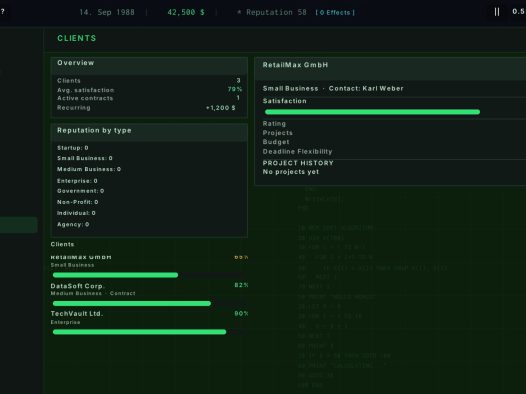The height and width of the screenshot is (394, 526).
Task: Click the 0.5 game speed indicator
Action: (x=518, y=11)
